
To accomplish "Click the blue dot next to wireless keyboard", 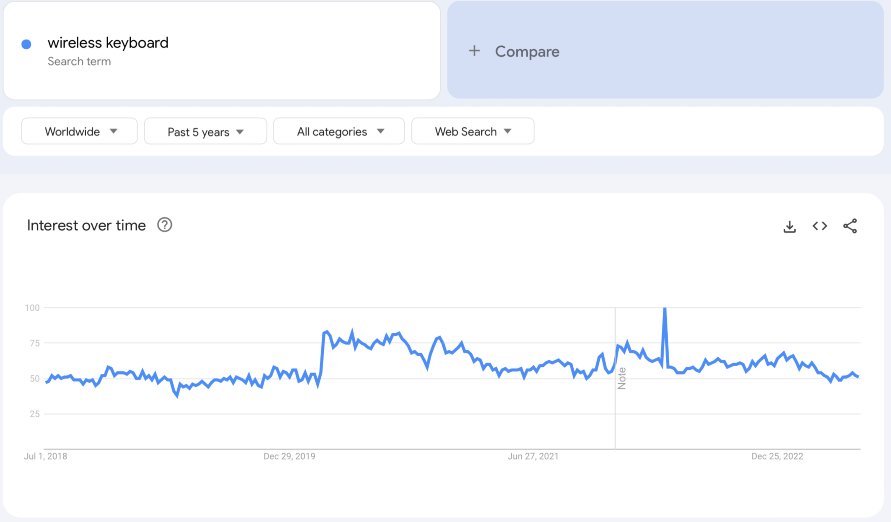I will pos(26,44).
